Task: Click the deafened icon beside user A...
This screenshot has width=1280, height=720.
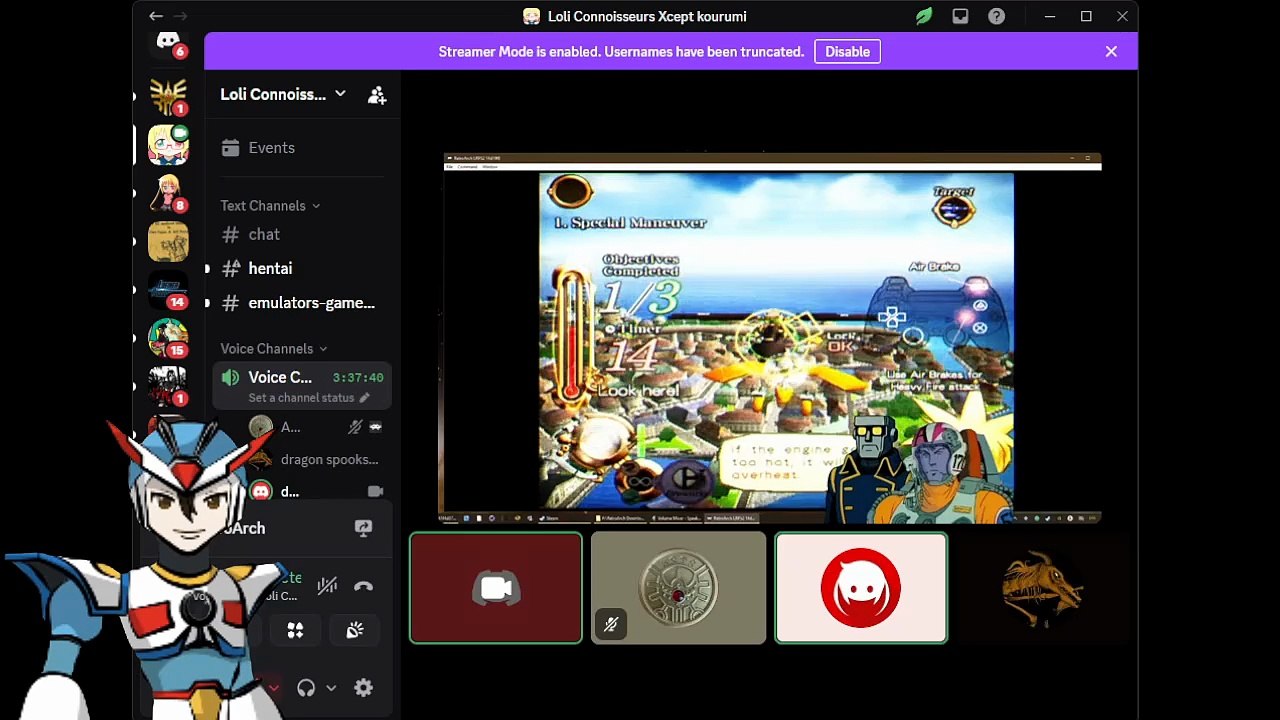Action: point(375,427)
